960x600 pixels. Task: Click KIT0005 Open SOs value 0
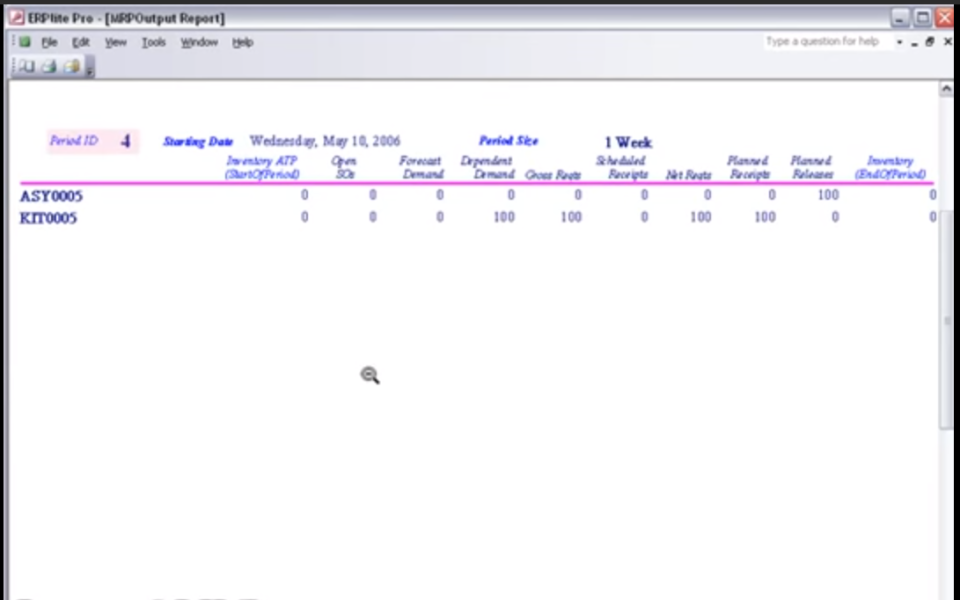point(372,217)
